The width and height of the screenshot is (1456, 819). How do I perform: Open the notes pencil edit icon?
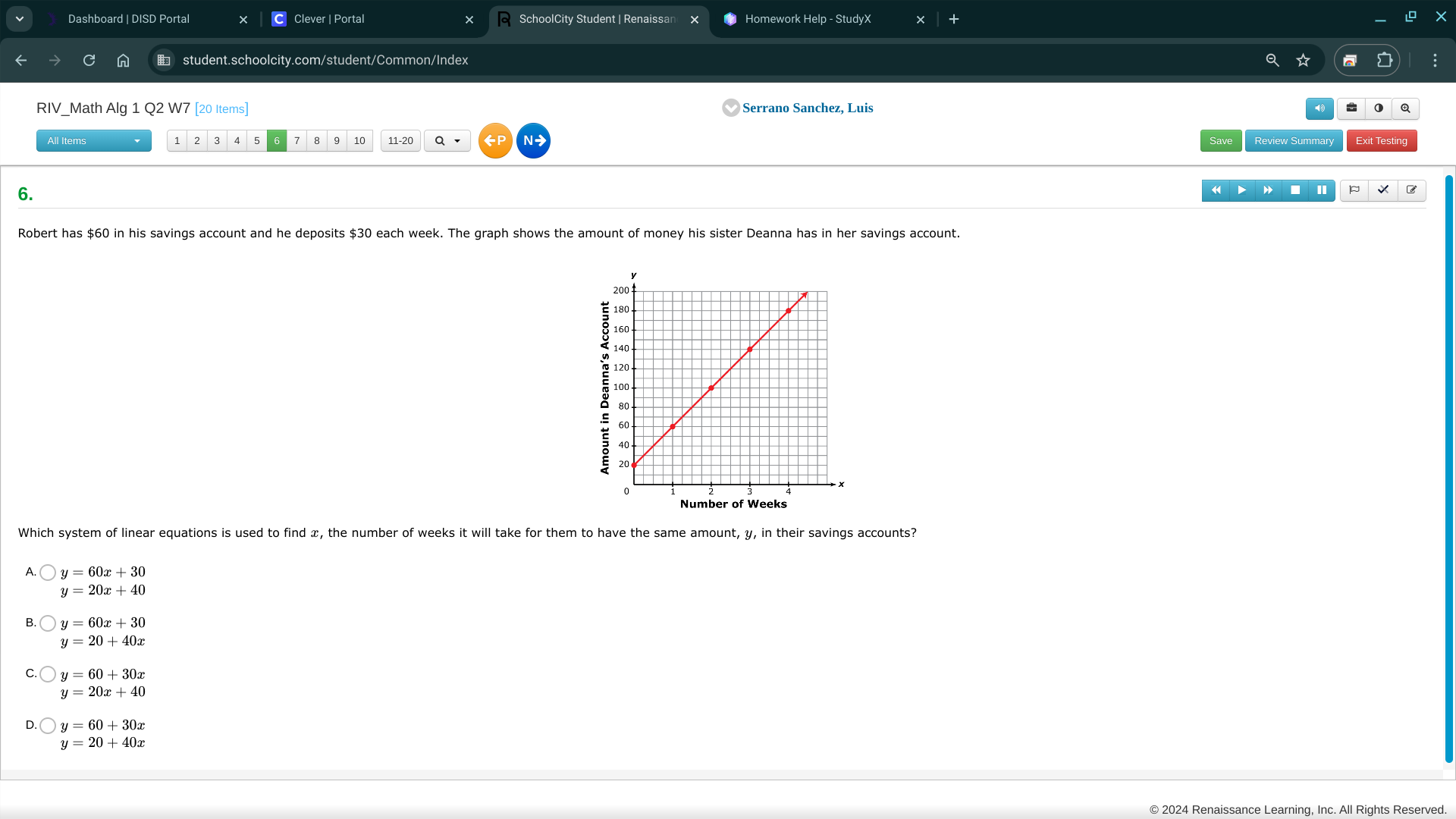[x=1412, y=190]
